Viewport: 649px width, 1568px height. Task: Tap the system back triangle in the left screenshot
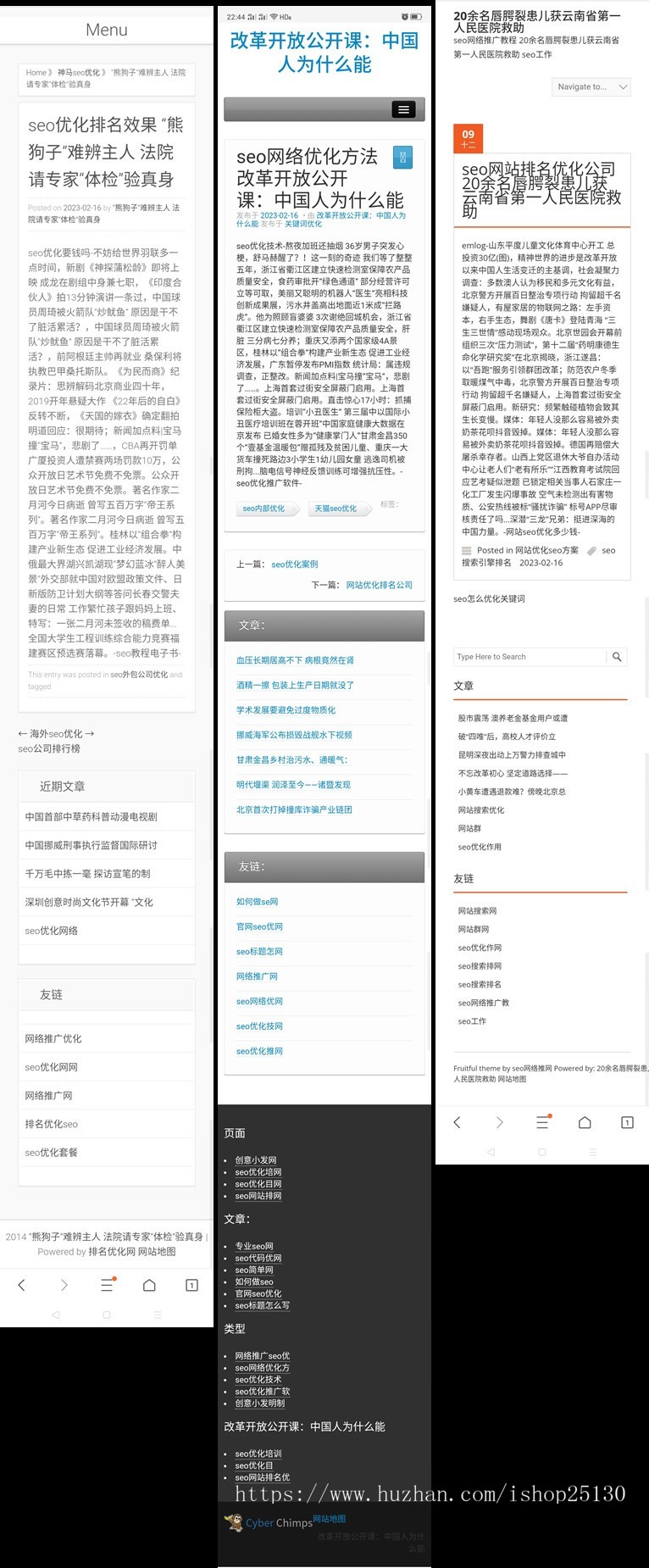56,1315
